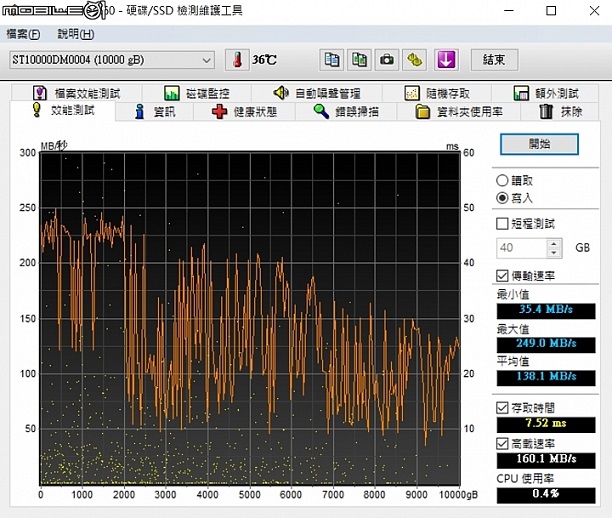Viewport: 612px width, 518px height.
Task: Click the options settings icon
Action: coord(415,60)
